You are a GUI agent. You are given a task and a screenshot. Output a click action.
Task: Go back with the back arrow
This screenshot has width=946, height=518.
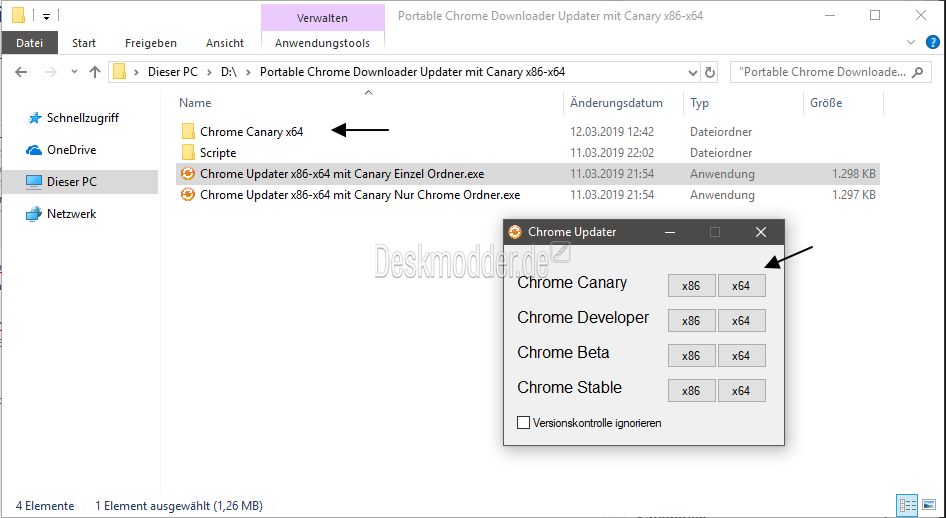21,72
